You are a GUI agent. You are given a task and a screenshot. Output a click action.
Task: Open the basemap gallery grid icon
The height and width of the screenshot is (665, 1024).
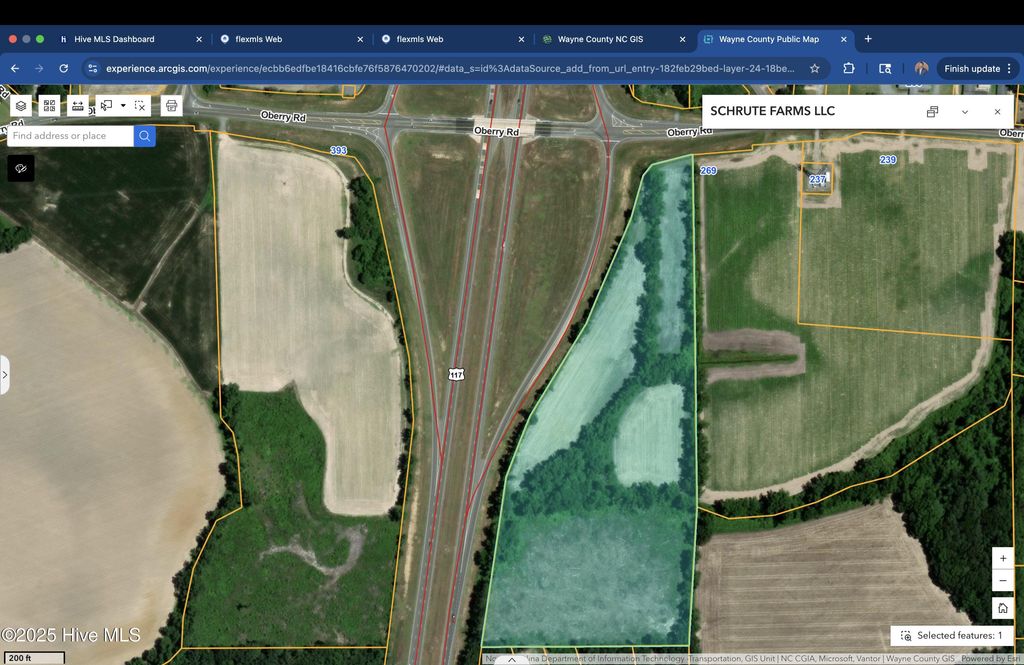pos(49,105)
